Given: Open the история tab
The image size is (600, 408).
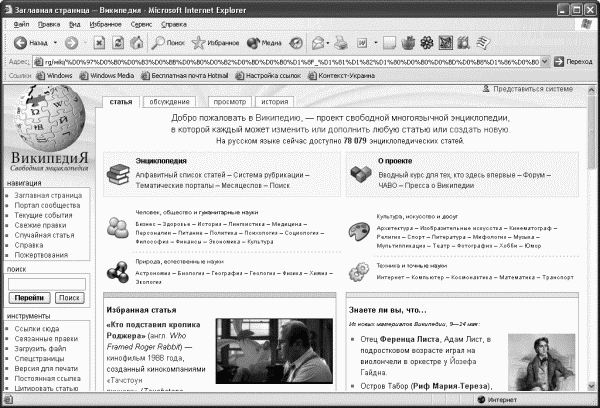Looking at the screenshot, I should tap(275, 102).
